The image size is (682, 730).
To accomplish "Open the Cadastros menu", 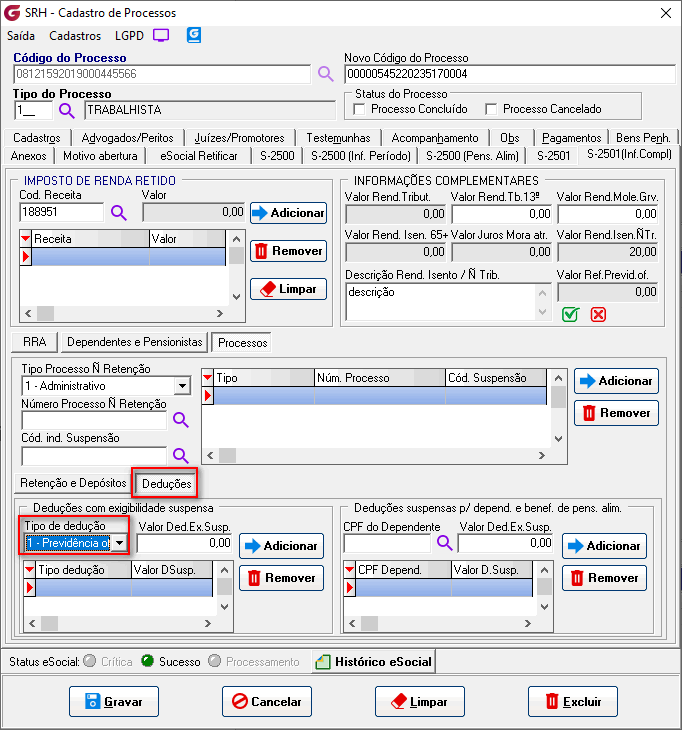I will pos(74,35).
